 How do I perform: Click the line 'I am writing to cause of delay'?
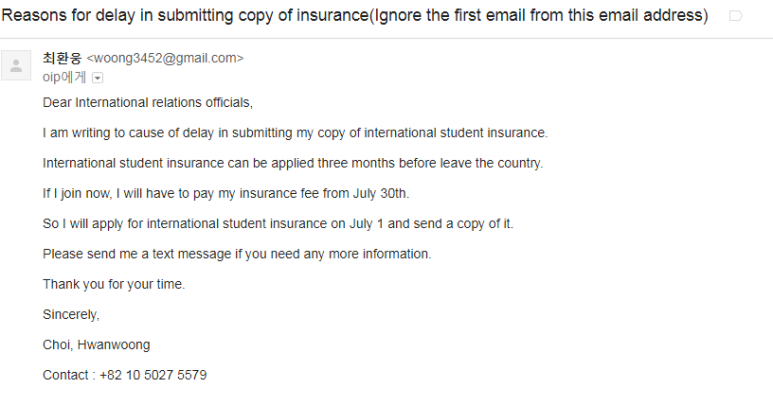295,133
